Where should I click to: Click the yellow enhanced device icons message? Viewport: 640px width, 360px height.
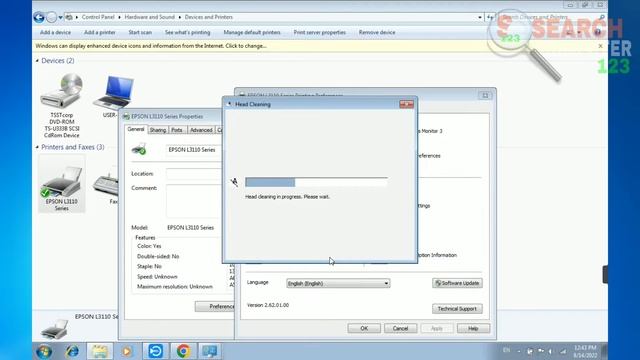click(151, 46)
